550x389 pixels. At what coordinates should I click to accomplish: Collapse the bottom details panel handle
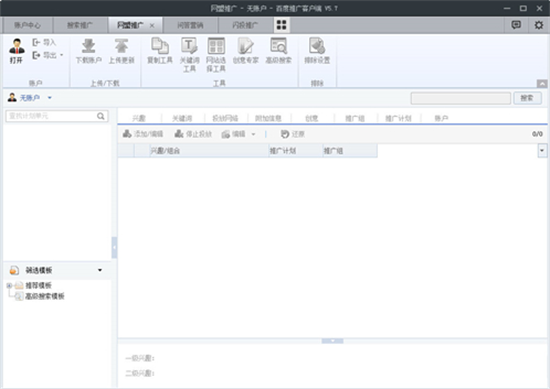pyautogui.click(x=333, y=341)
